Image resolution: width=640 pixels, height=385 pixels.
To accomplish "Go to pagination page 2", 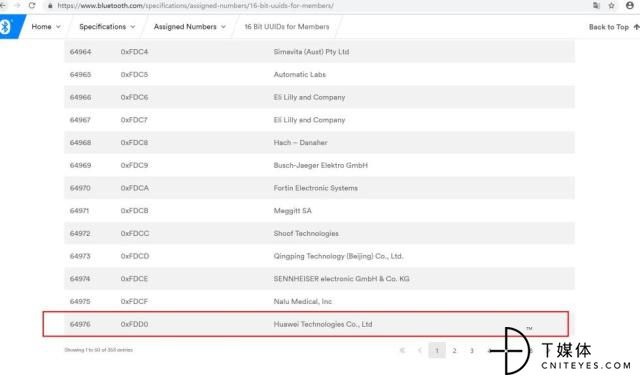I will [x=454, y=350].
